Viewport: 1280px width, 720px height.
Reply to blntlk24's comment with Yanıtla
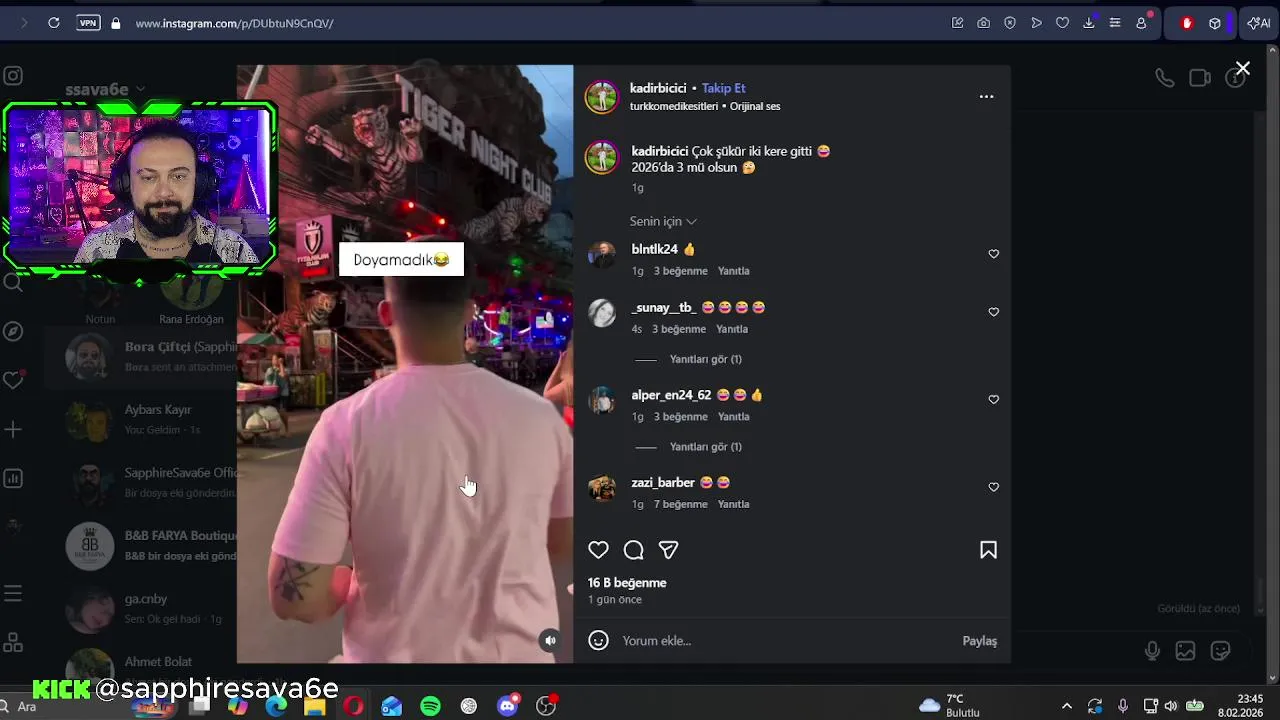point(733,271)
